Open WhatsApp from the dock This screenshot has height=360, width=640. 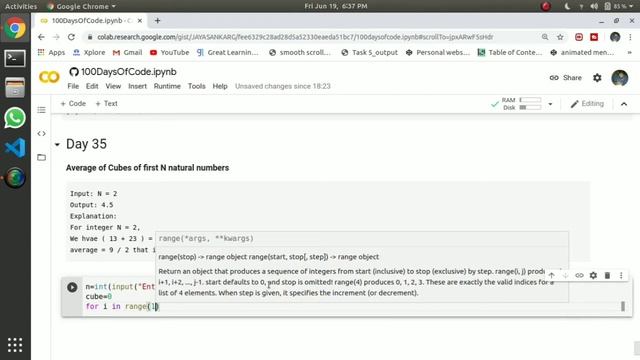pyautogui.click(x=15, y=118)
